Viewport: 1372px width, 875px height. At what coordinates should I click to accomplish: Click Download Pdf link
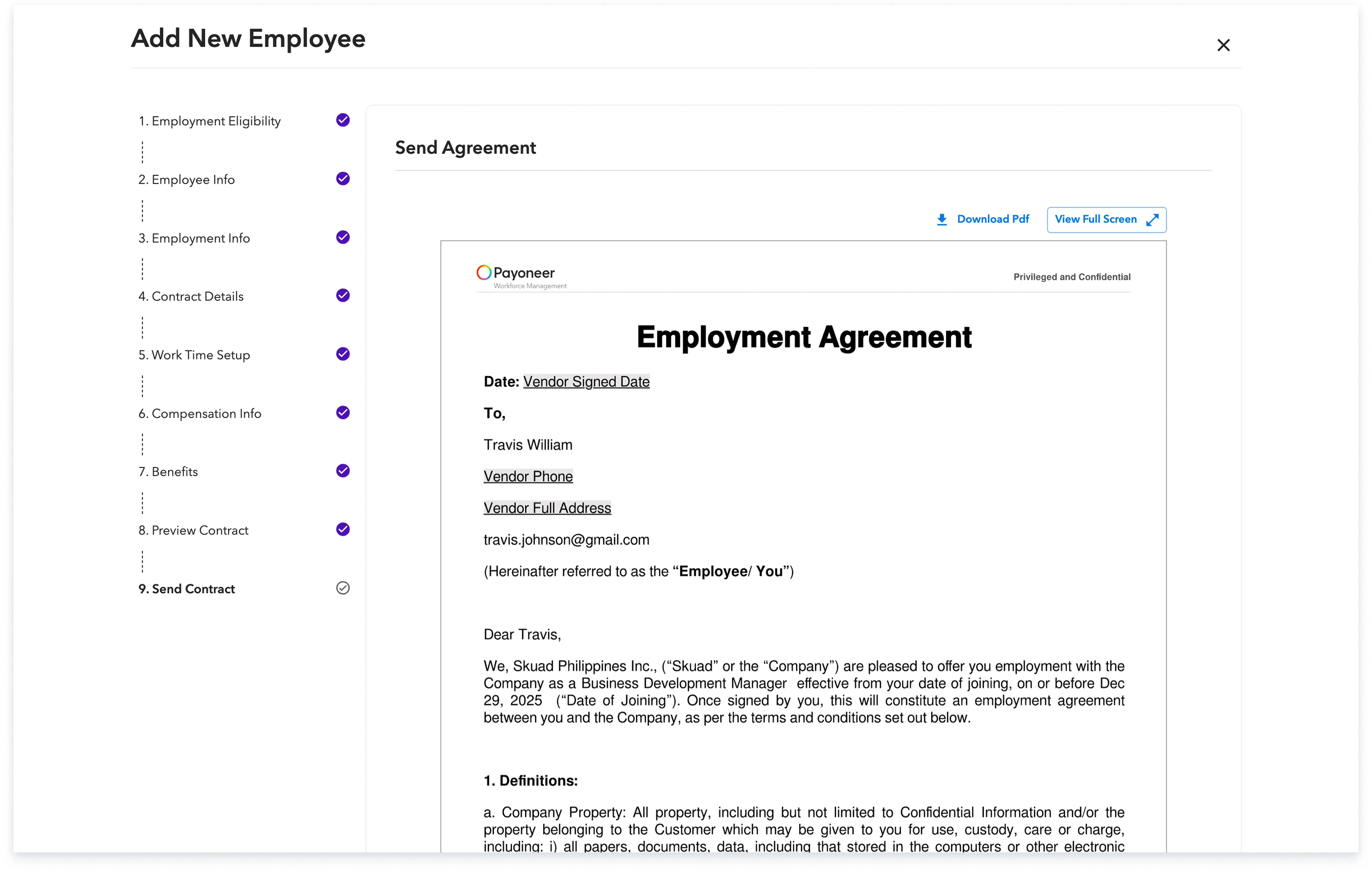click(992, 220)
